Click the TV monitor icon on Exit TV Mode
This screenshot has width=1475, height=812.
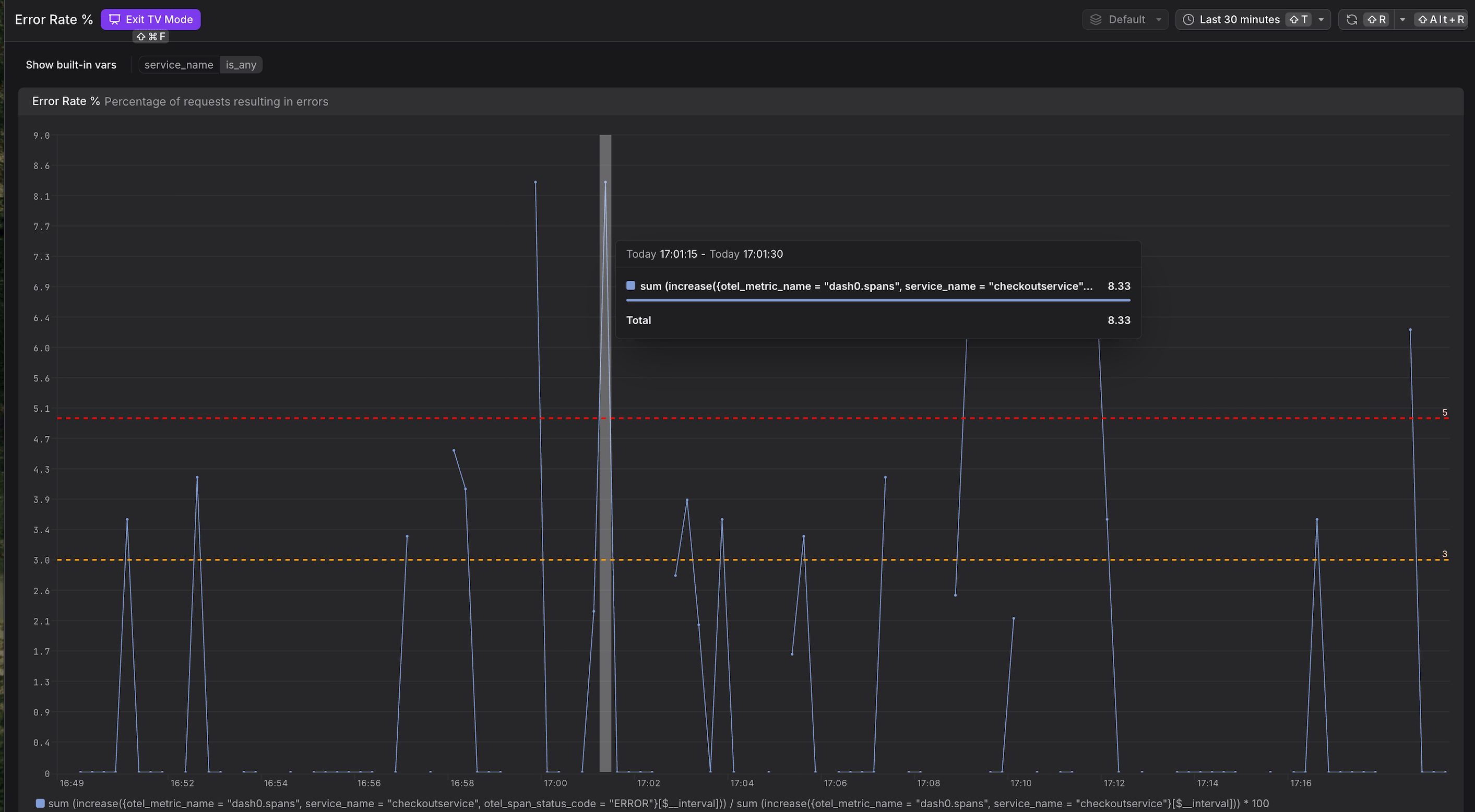tap(114, 19)
